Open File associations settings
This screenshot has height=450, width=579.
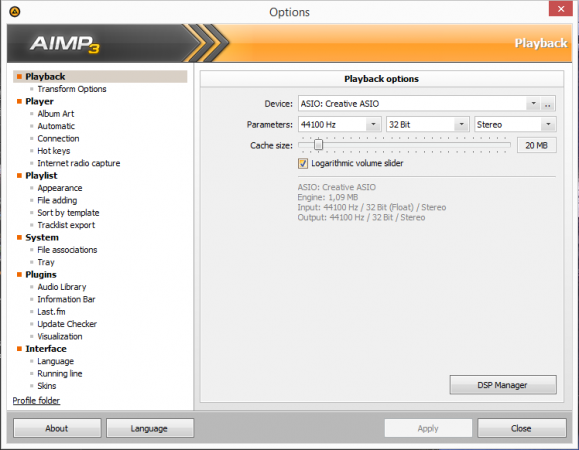pos(67,250)
